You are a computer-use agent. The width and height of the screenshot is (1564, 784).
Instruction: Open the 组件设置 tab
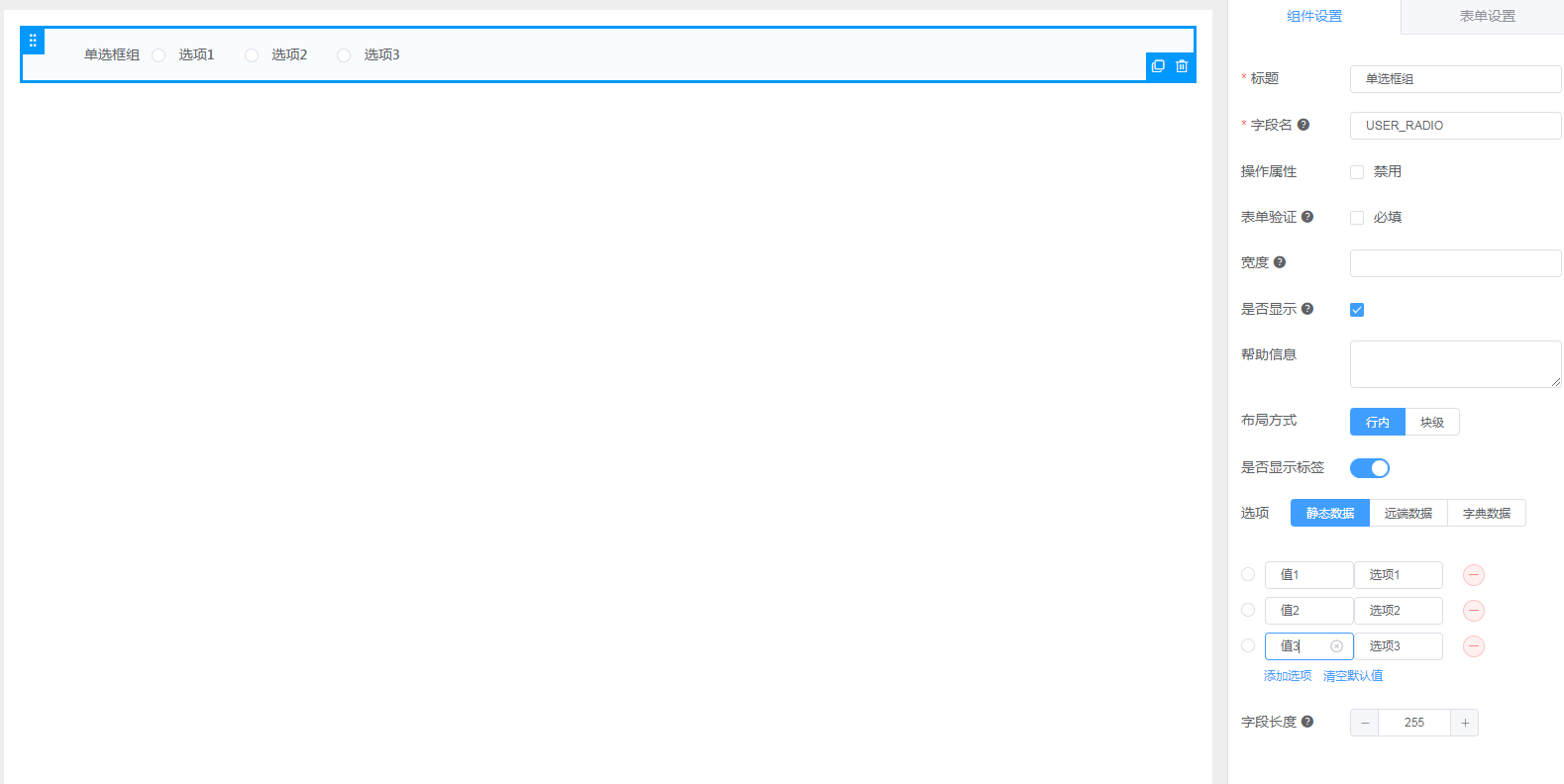1314,17
